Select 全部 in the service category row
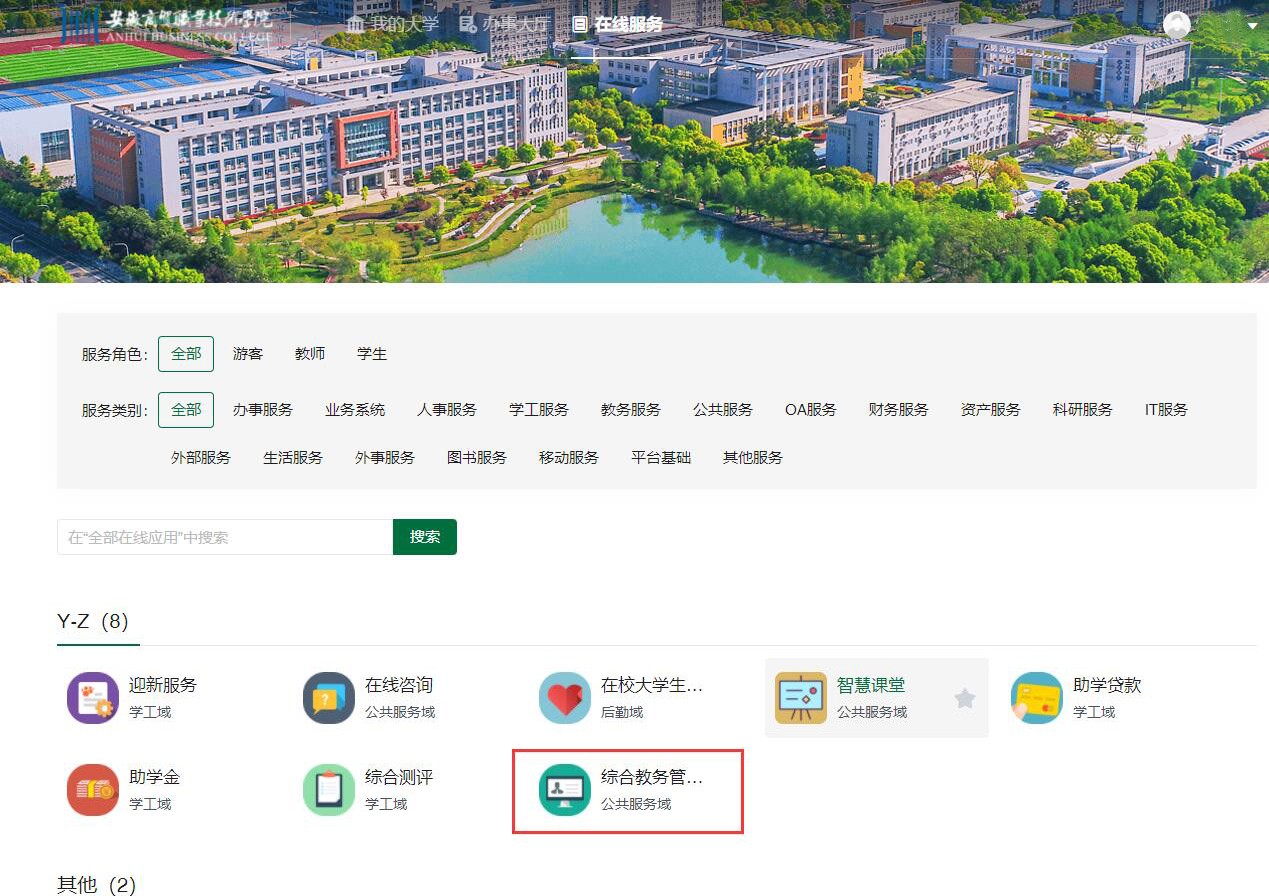This screenshot has width=1269, height=896. (186, 409)
